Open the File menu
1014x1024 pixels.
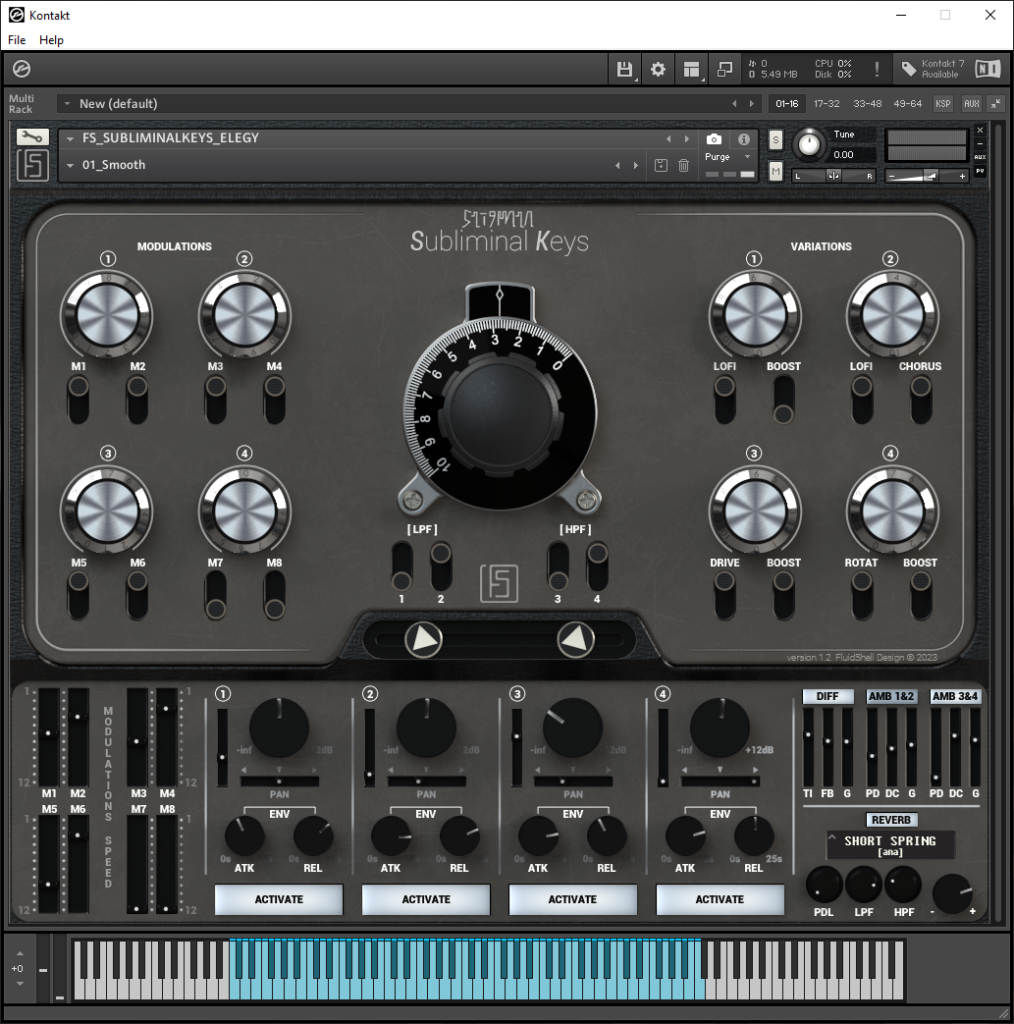pyautogui.click(x=17, y=40)
